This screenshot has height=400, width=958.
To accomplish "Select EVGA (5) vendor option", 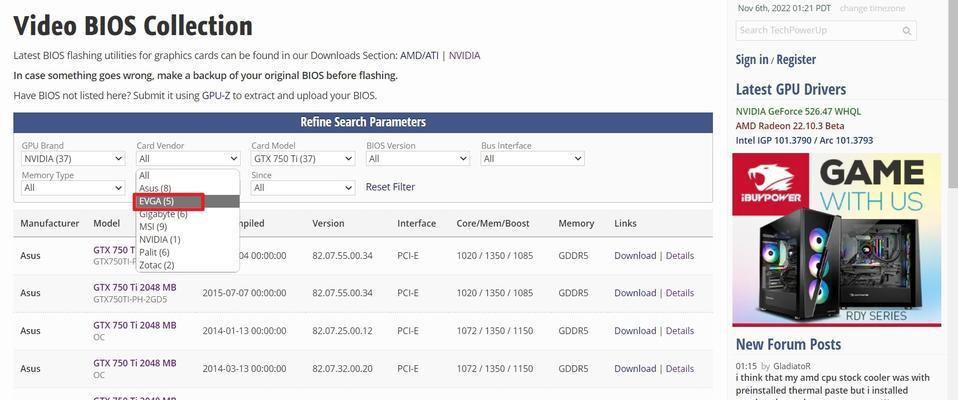I will (188, 201).
